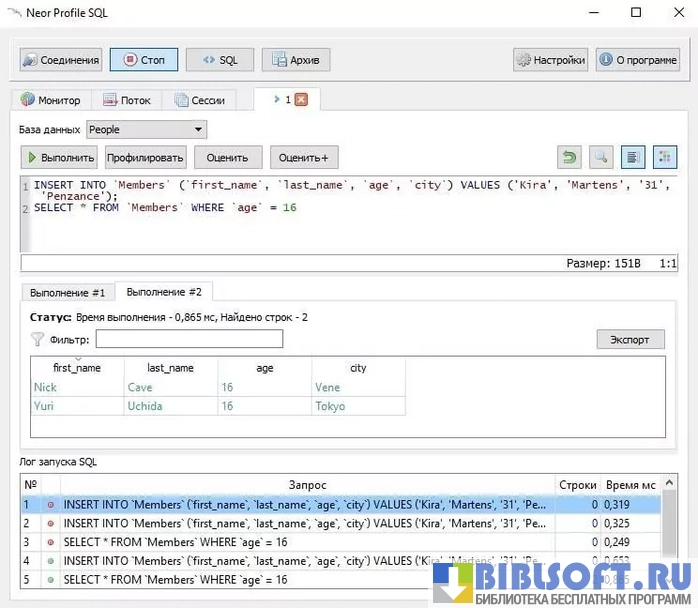Click green status icon in log row 5
This screenshot has width=698, height=608.
click(50, 580)
